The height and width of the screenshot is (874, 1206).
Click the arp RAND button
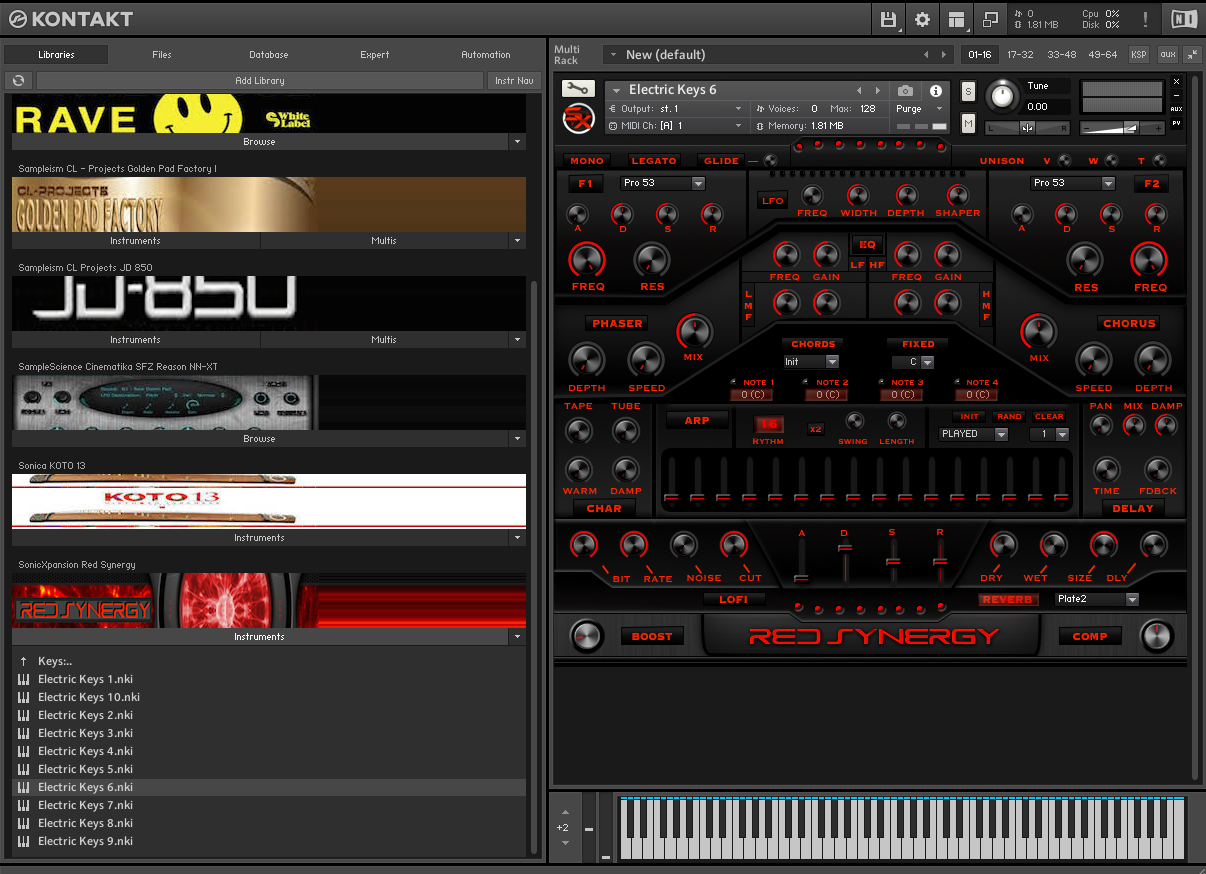pos(1009,416)
